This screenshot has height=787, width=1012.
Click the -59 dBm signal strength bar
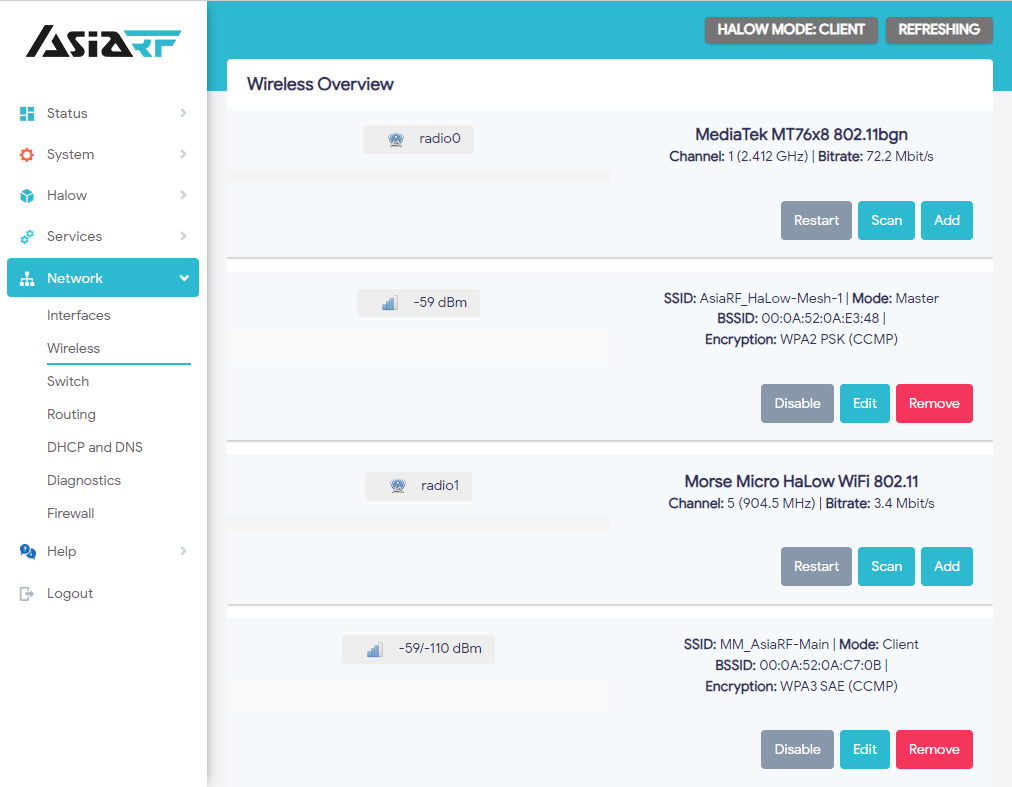pos(418,302)
